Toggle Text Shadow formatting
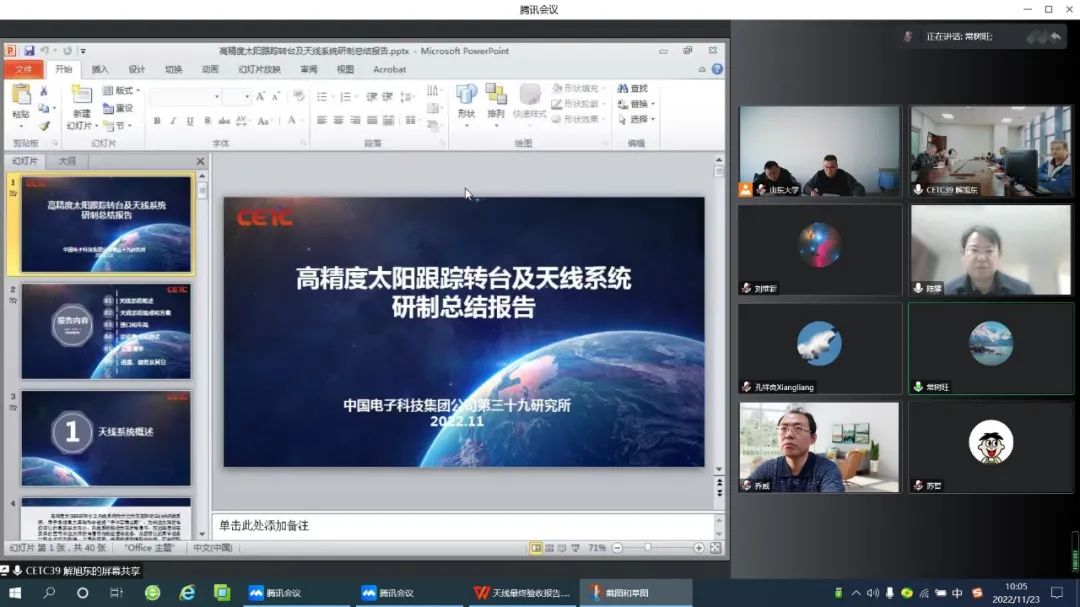The width and height of the screenshot is (1080, 607). click(x=207, y=121)
